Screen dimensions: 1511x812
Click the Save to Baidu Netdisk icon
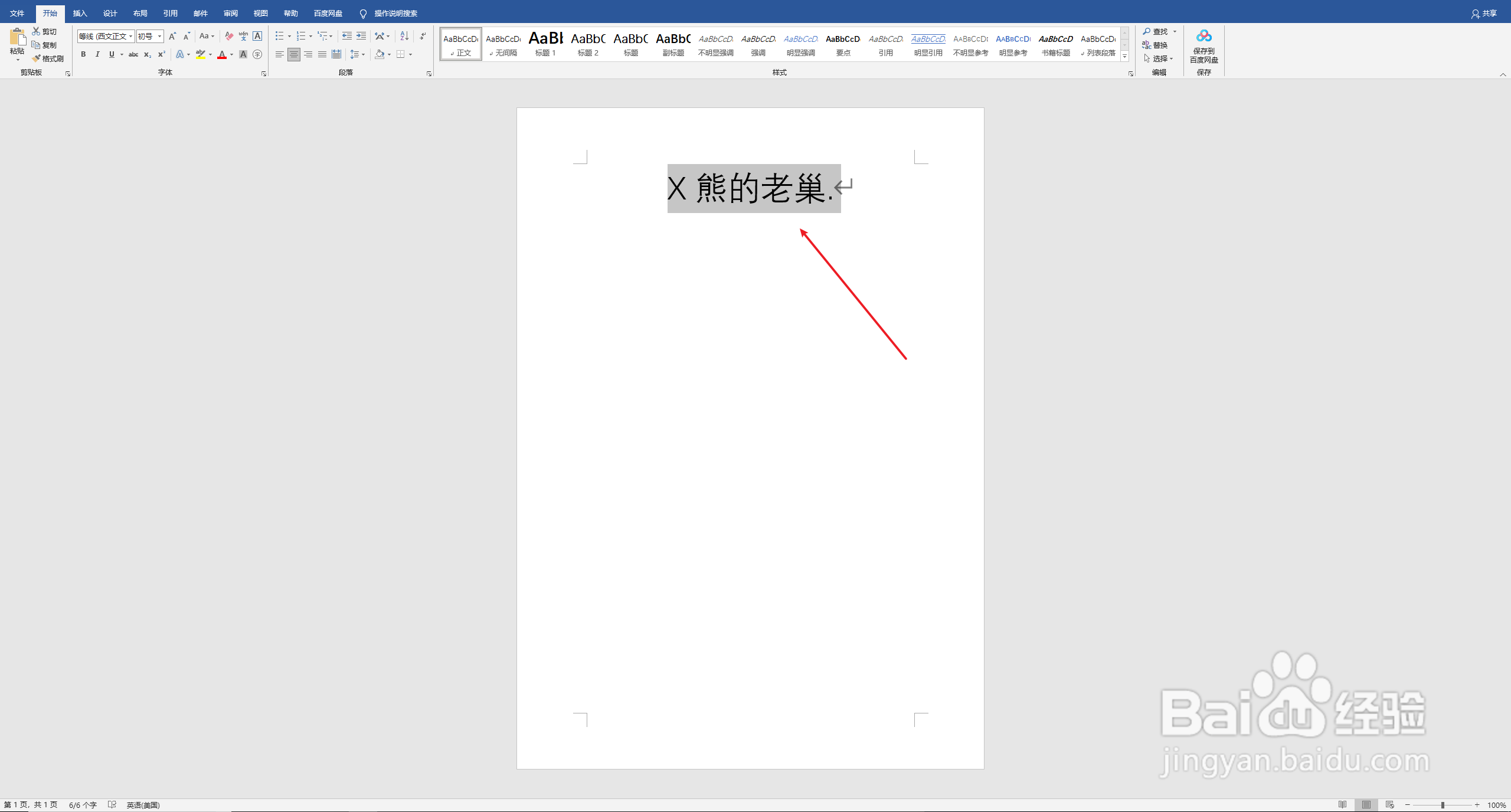tap(1203, 37)
